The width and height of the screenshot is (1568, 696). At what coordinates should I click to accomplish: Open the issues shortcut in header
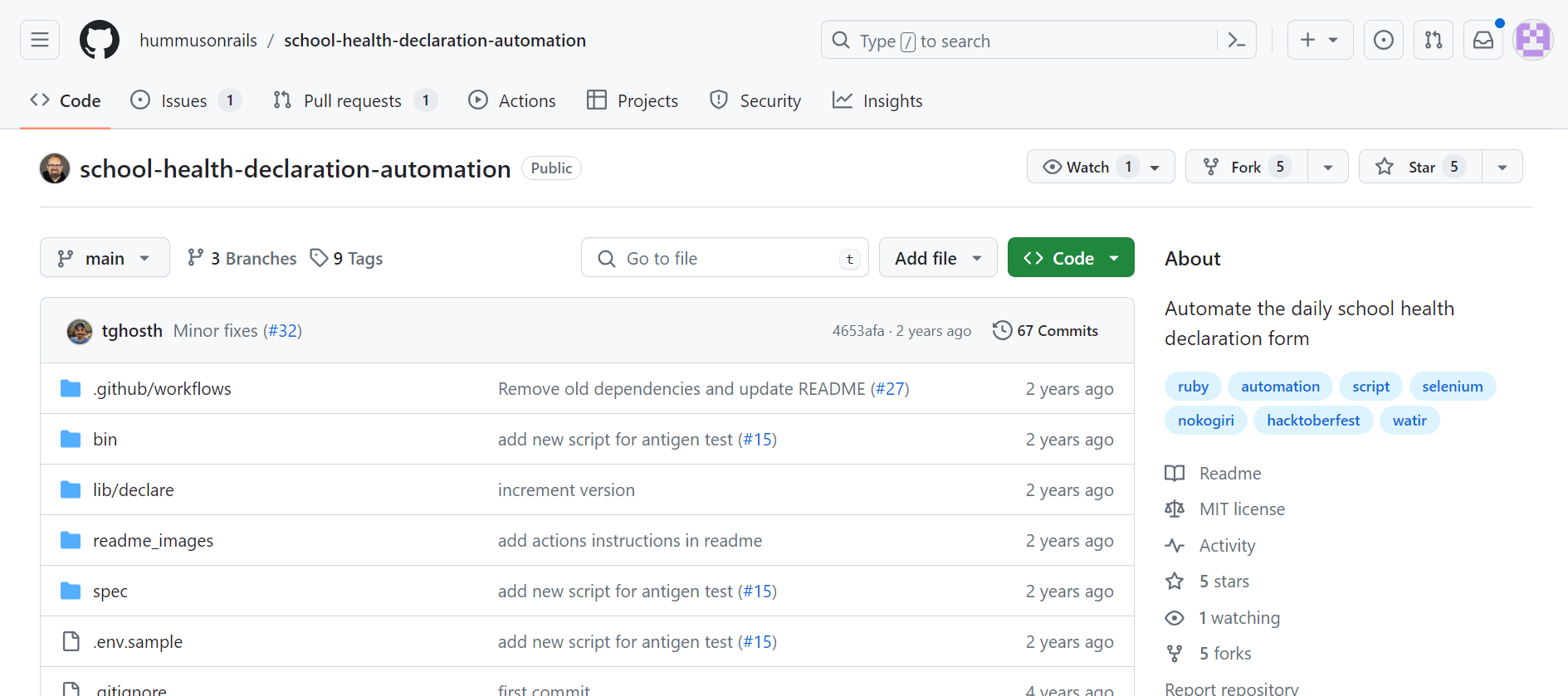pyautogui.click(x=1383, y=40)
